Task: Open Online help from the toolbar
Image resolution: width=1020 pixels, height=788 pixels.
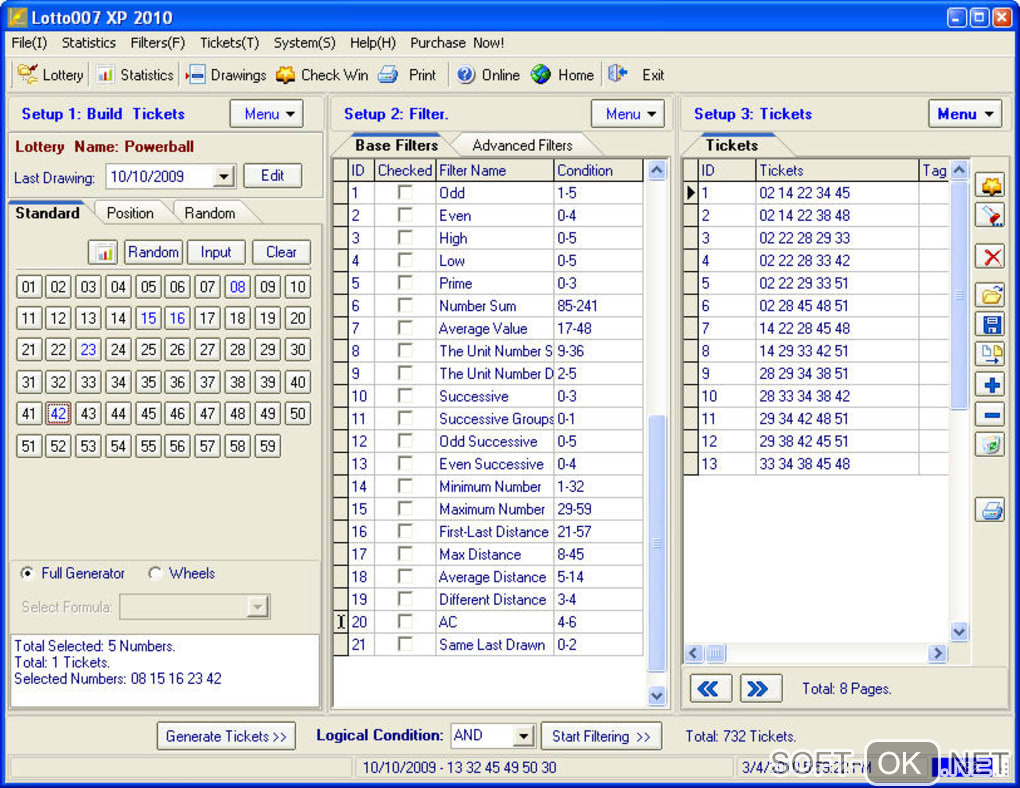Action: [x=488, y=75]
